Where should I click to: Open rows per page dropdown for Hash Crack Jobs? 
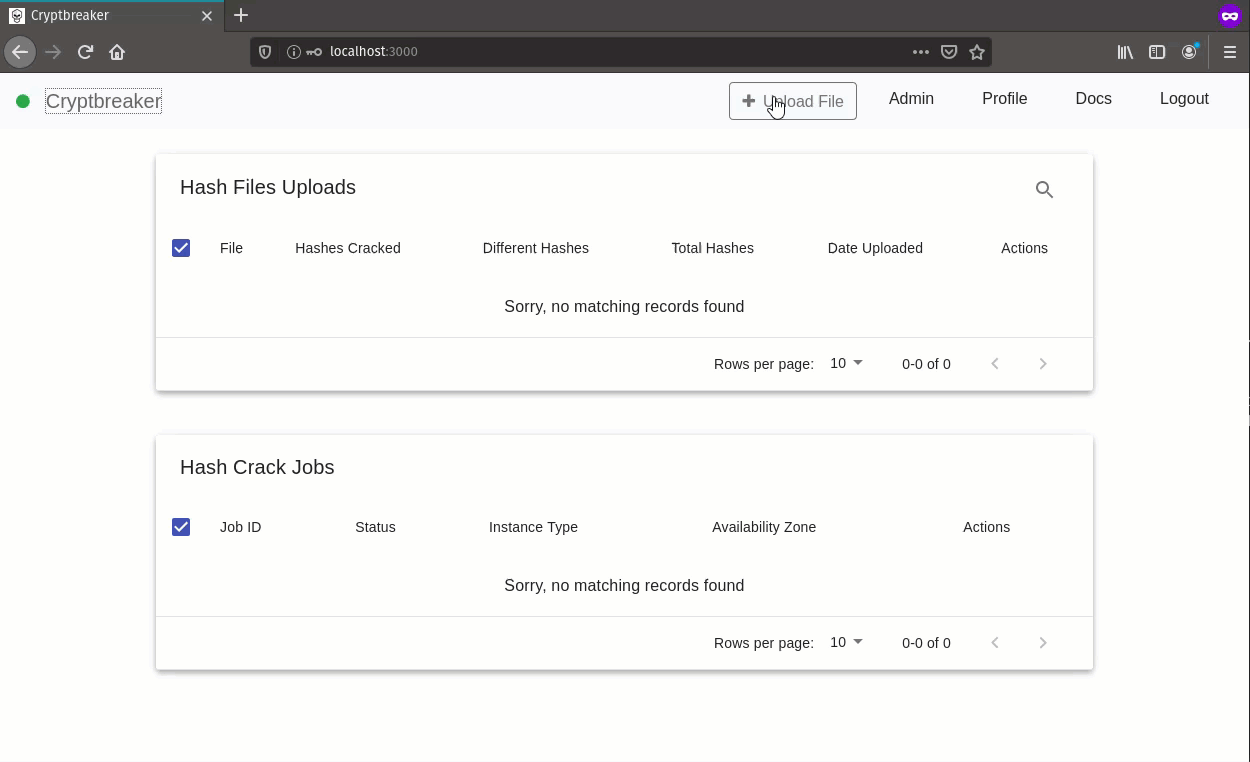click(x=846, y=642)
